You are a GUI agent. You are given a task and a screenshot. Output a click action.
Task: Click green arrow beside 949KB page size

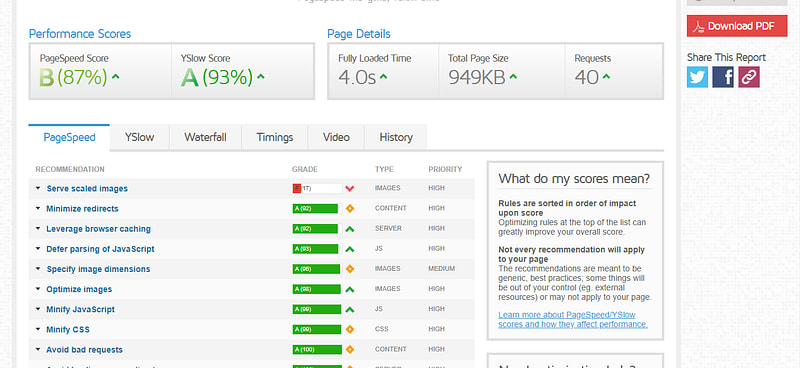[513, 77]
